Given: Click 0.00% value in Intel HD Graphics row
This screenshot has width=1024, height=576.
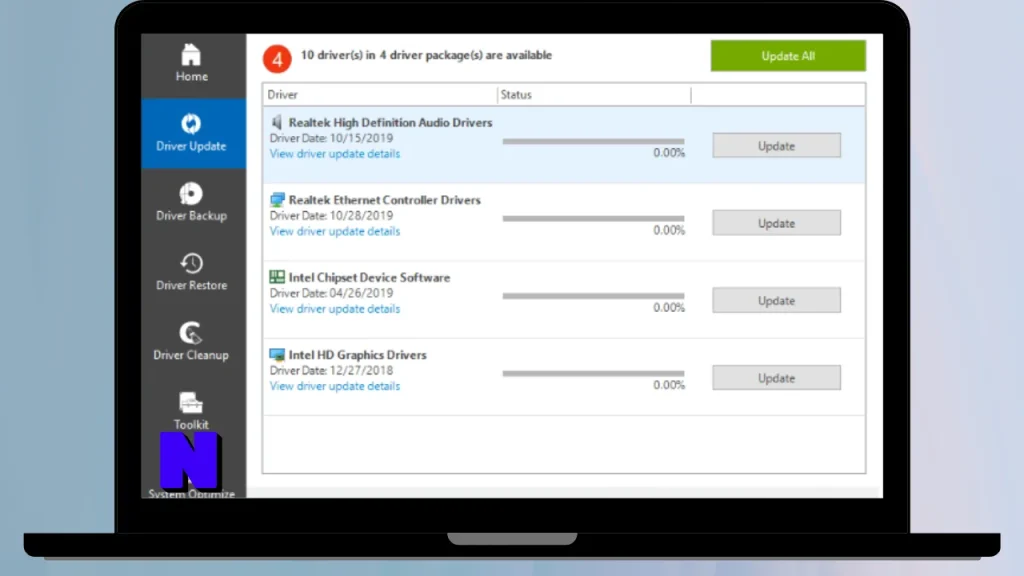Looking at the screenshot, I should 669,385.
